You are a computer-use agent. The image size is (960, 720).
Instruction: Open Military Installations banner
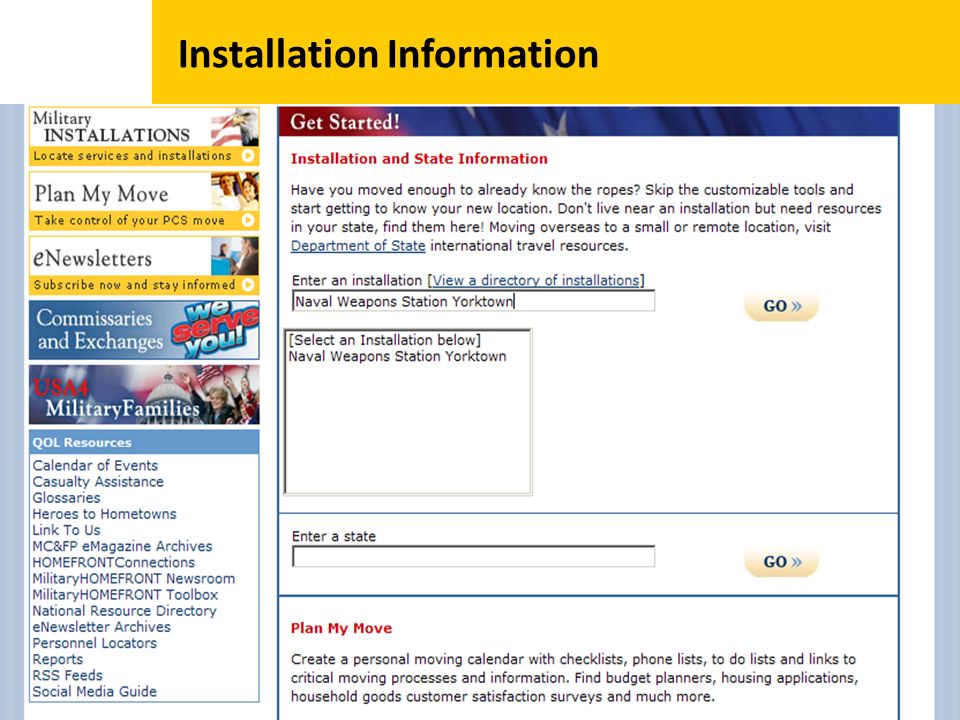click(x=144, y=136)
